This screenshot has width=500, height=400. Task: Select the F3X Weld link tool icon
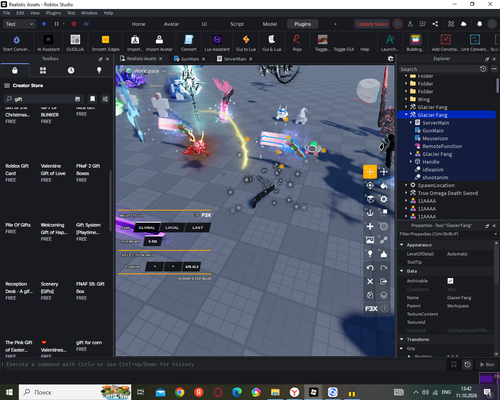tap(384, 240)
